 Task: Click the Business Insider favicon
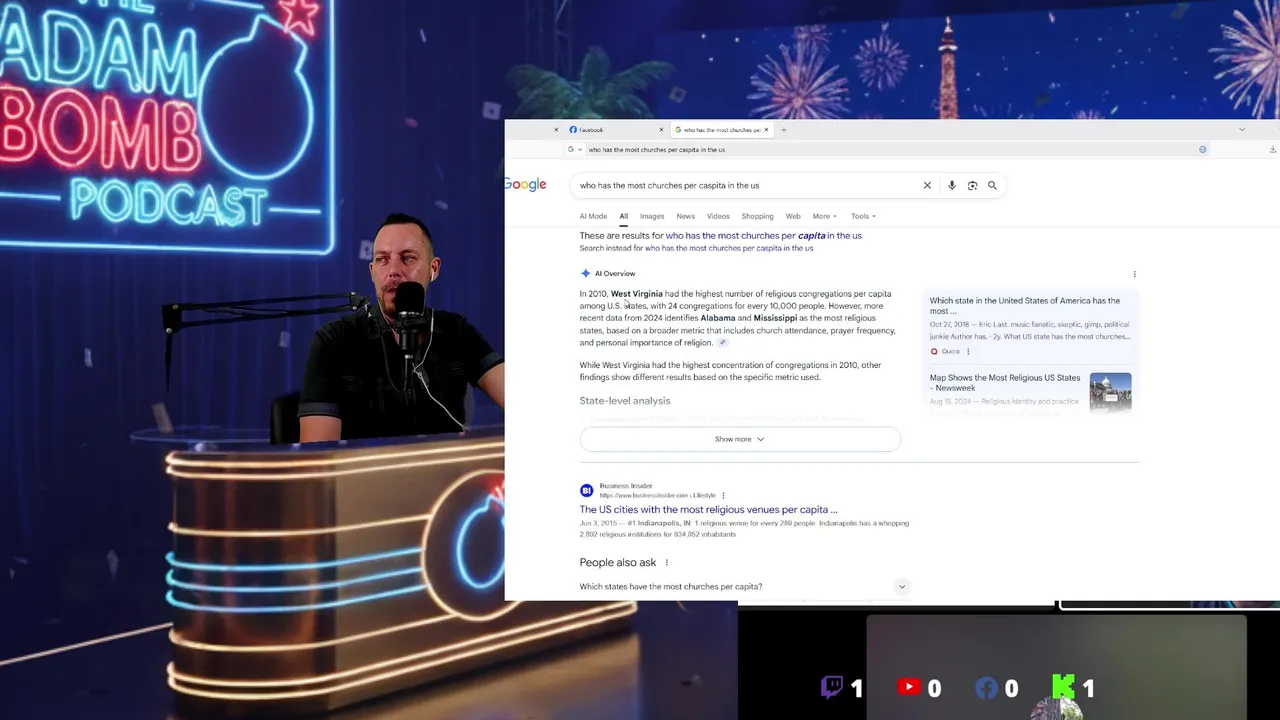[586, 490]
